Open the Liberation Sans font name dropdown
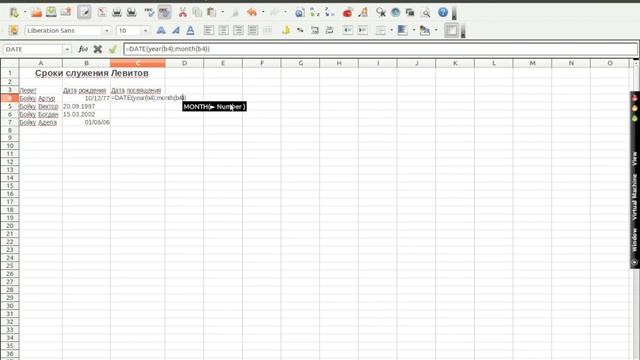 pos(107,31)
